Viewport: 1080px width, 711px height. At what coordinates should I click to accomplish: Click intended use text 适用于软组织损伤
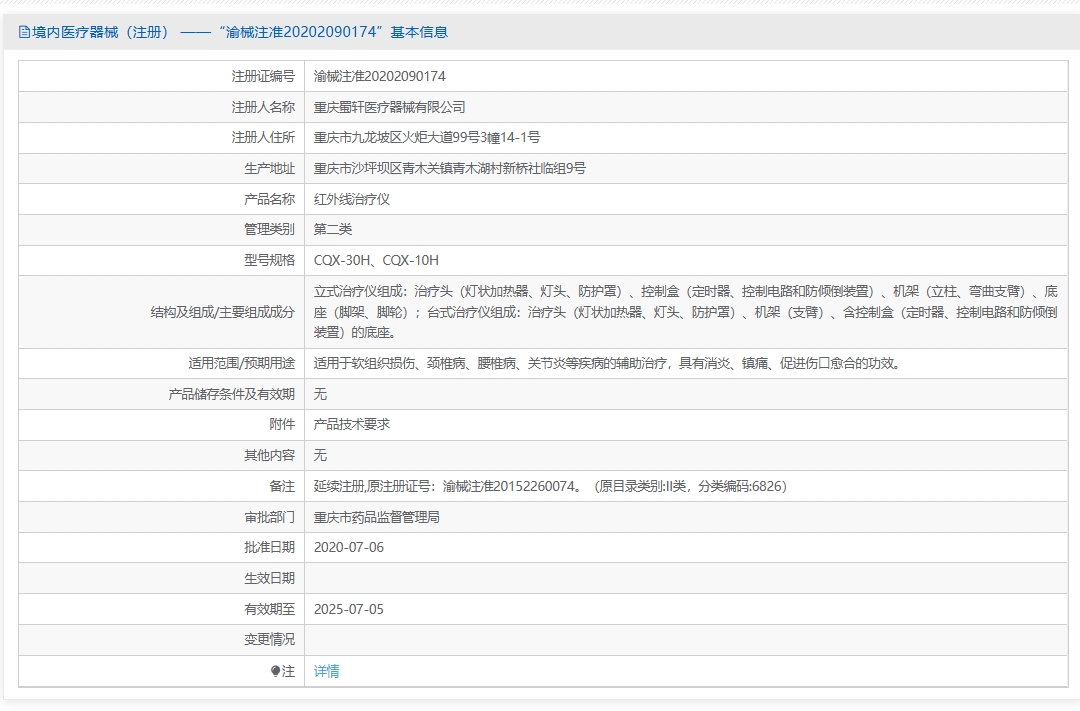tap(608, 363)
